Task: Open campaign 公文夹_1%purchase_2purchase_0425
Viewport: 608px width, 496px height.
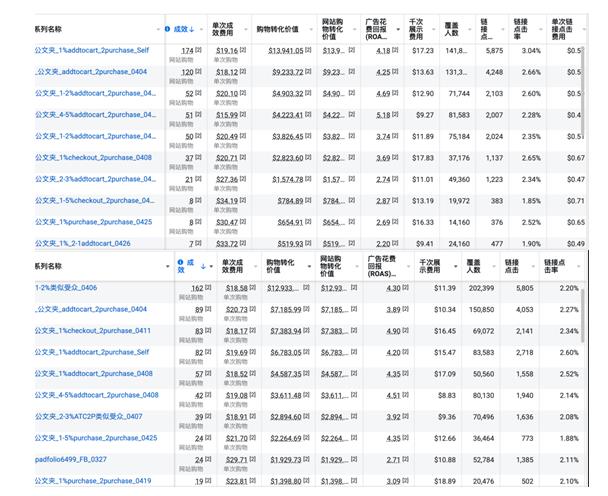Action: click(93, 222)
